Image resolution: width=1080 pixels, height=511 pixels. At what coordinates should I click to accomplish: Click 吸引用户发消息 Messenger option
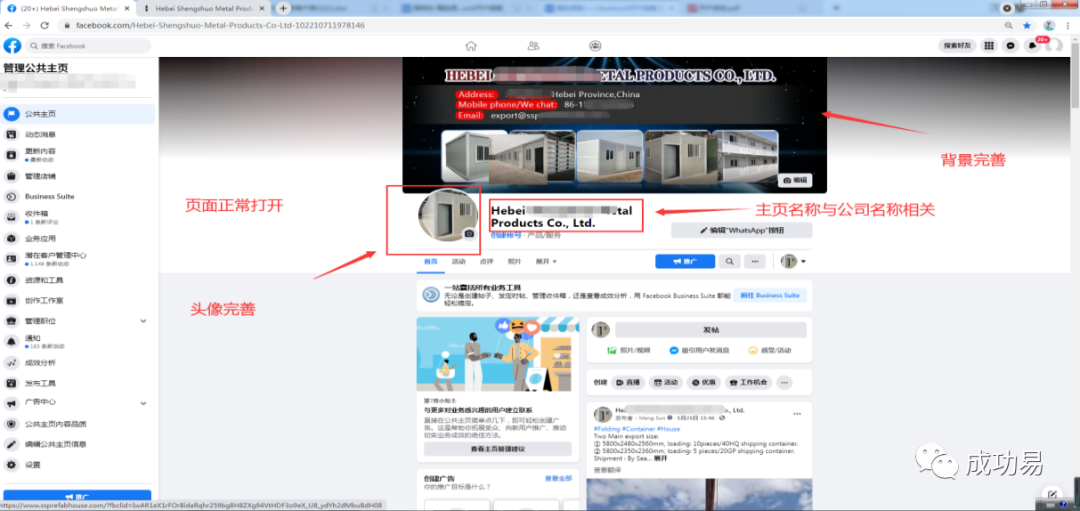[x=699, y=351]
